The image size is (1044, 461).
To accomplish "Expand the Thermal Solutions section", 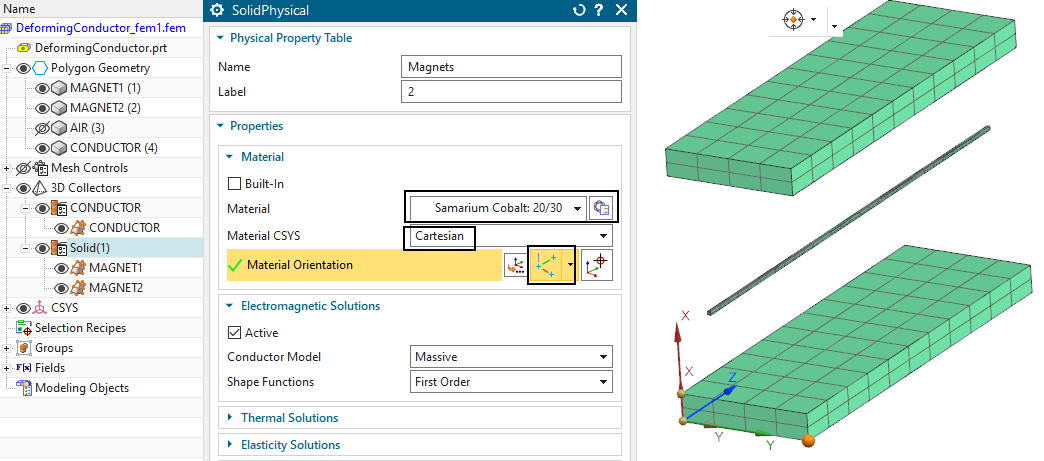I will [x=289, y=418].
